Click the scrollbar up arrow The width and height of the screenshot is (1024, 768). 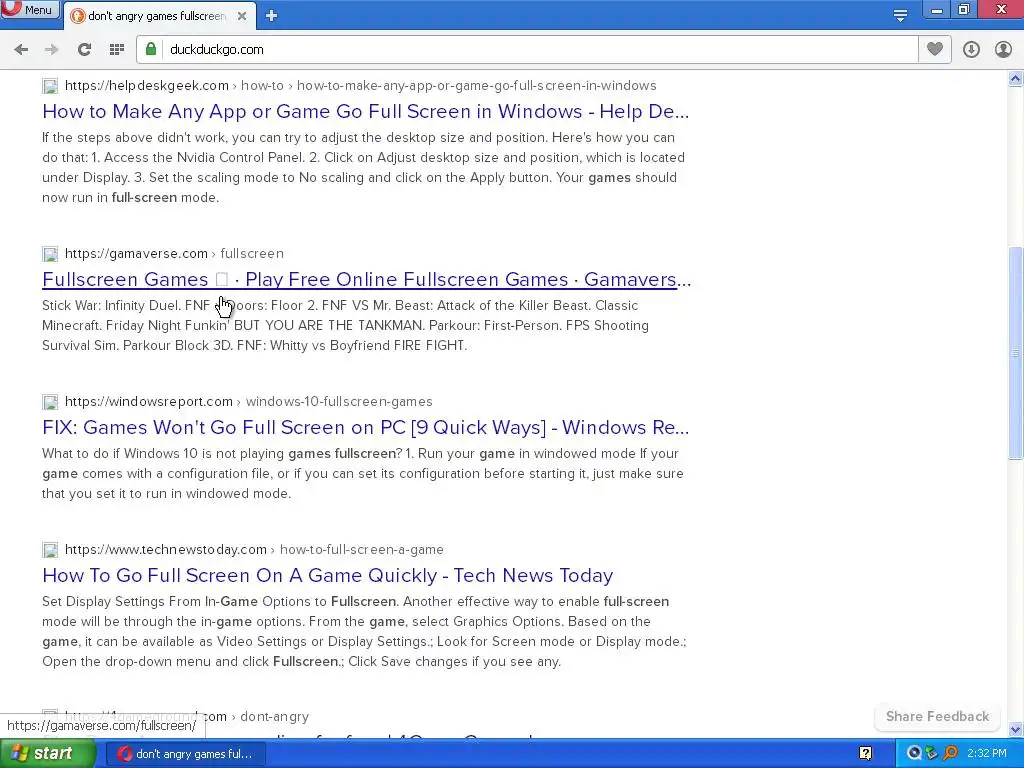pyautogui.click(x=1016, y=79)
